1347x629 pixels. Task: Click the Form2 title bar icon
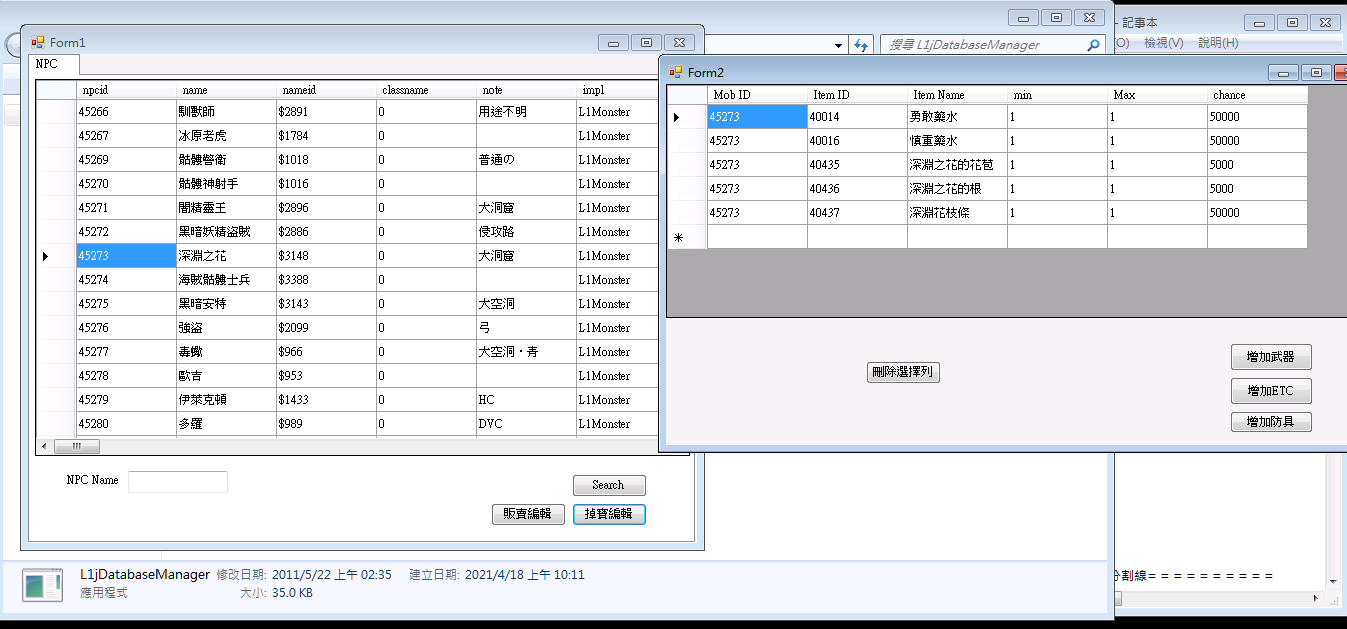676,72
